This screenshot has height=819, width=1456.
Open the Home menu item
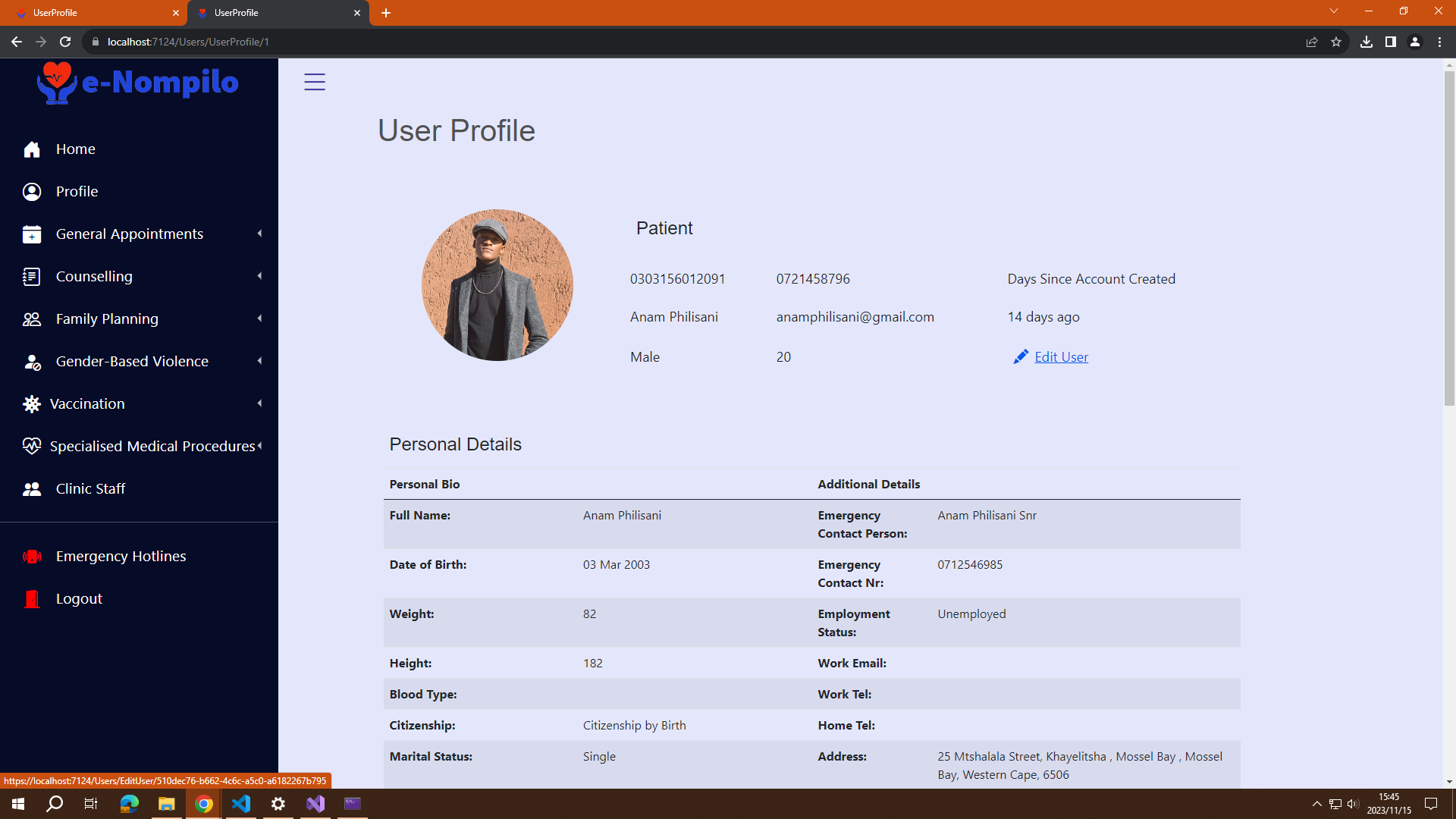point(75,149)
